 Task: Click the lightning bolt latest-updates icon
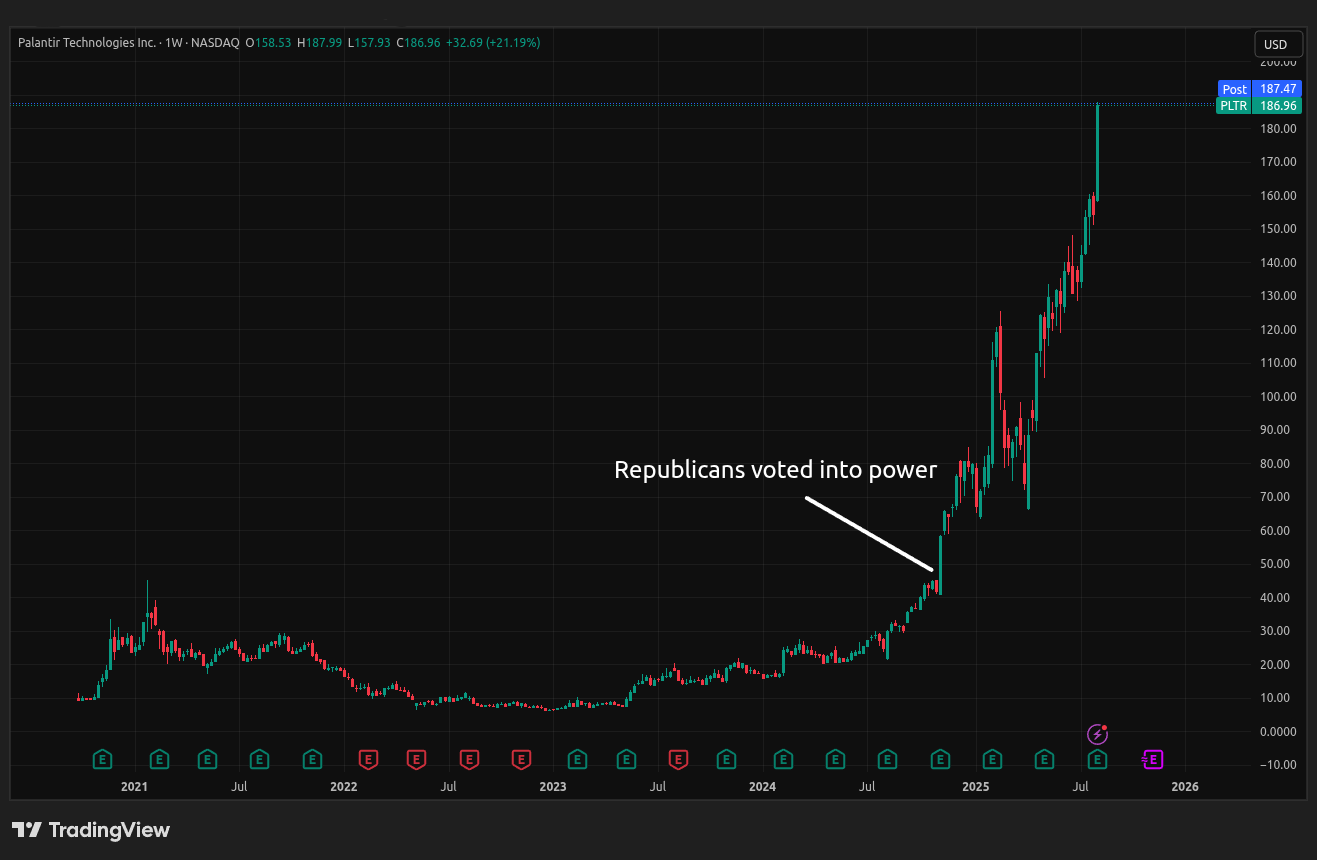coord(1098,735)
